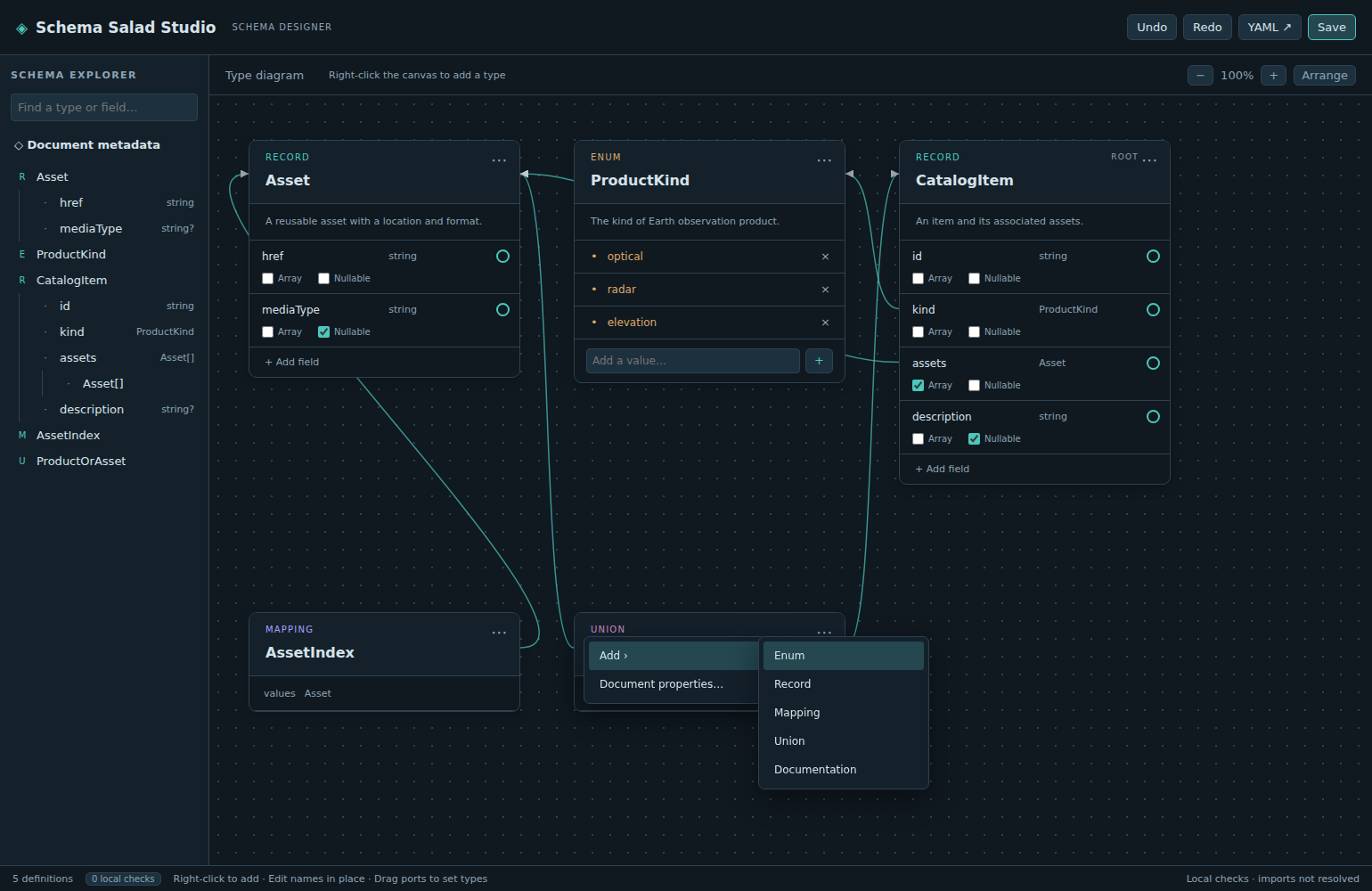Open the YAML view
1372x891 pixels.
(x=1270, y=28)
